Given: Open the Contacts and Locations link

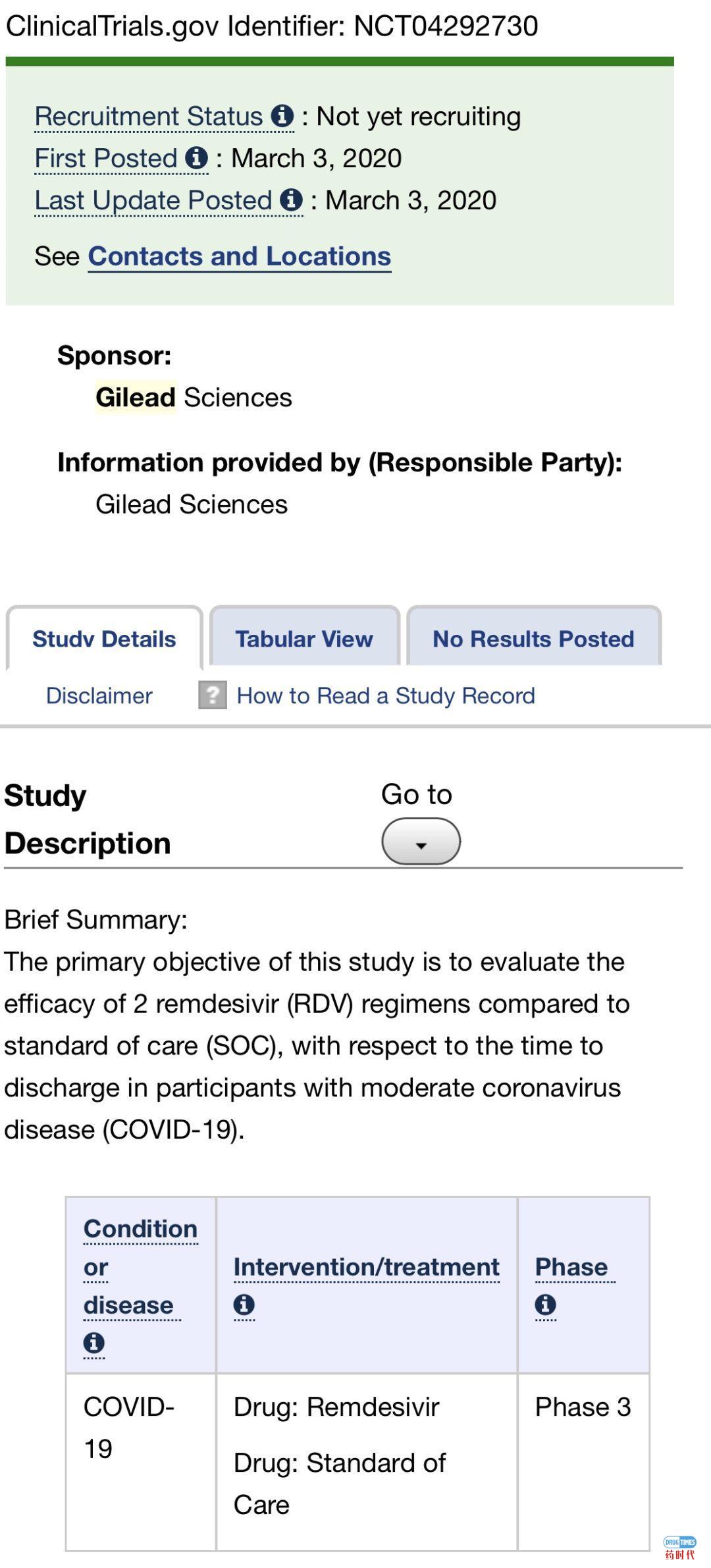Looking at the screenshot, I should 240,256.
